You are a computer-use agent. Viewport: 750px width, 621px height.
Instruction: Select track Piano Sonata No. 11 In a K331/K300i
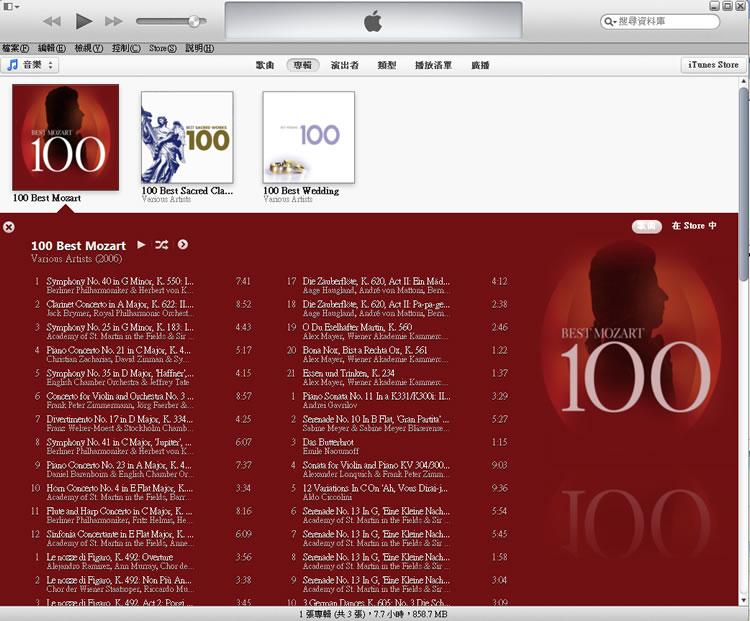tap(397, 400)
